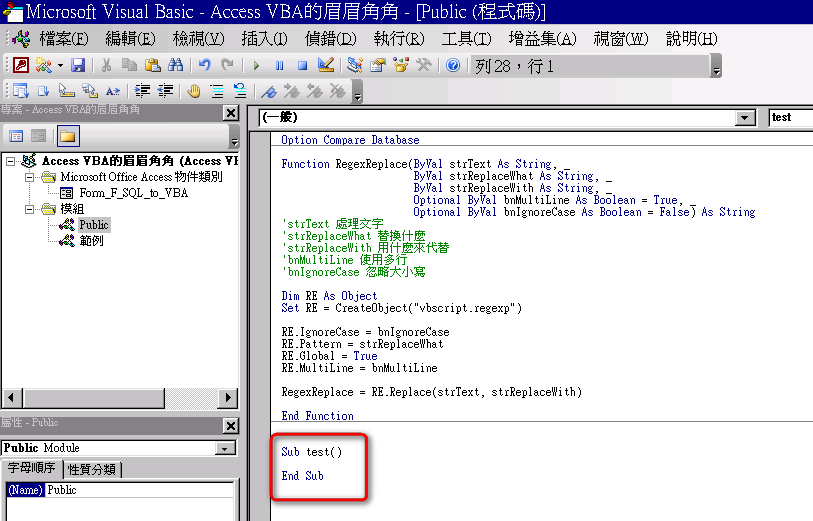Clear All Bookmarks icon
This screenshot has height=521, width=813.
pyautogui.click(x=338, y=91)
